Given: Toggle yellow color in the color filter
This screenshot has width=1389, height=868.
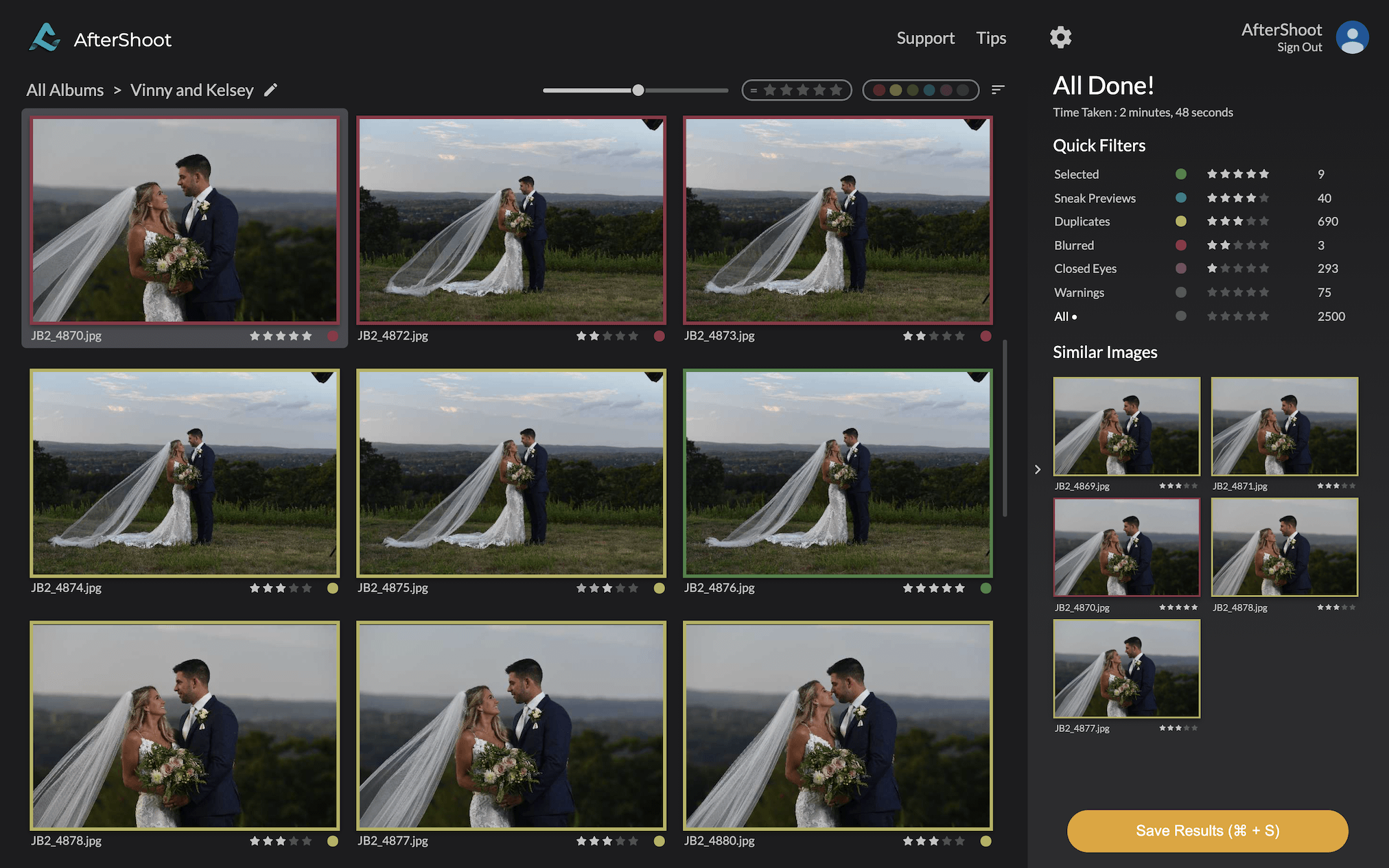Looking at the screenshot, I should point(896,90).
